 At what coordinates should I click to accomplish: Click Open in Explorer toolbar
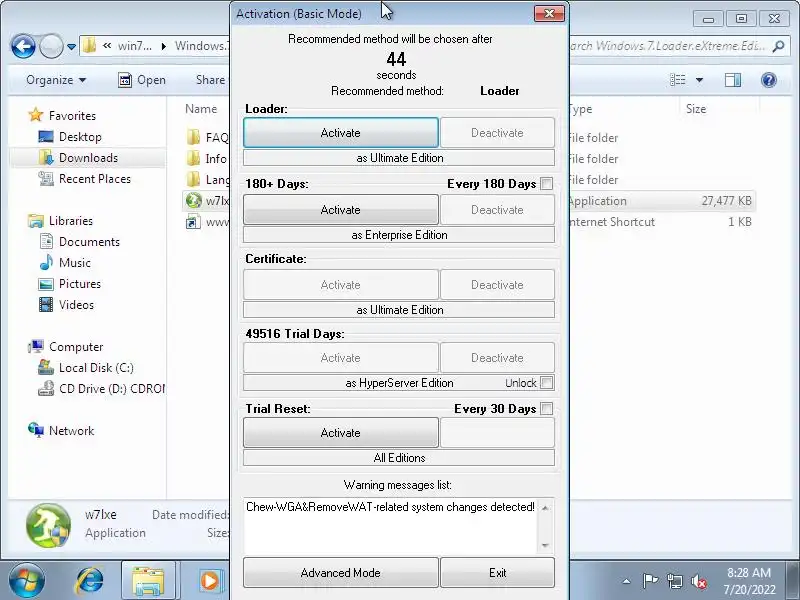pos(142,80)
